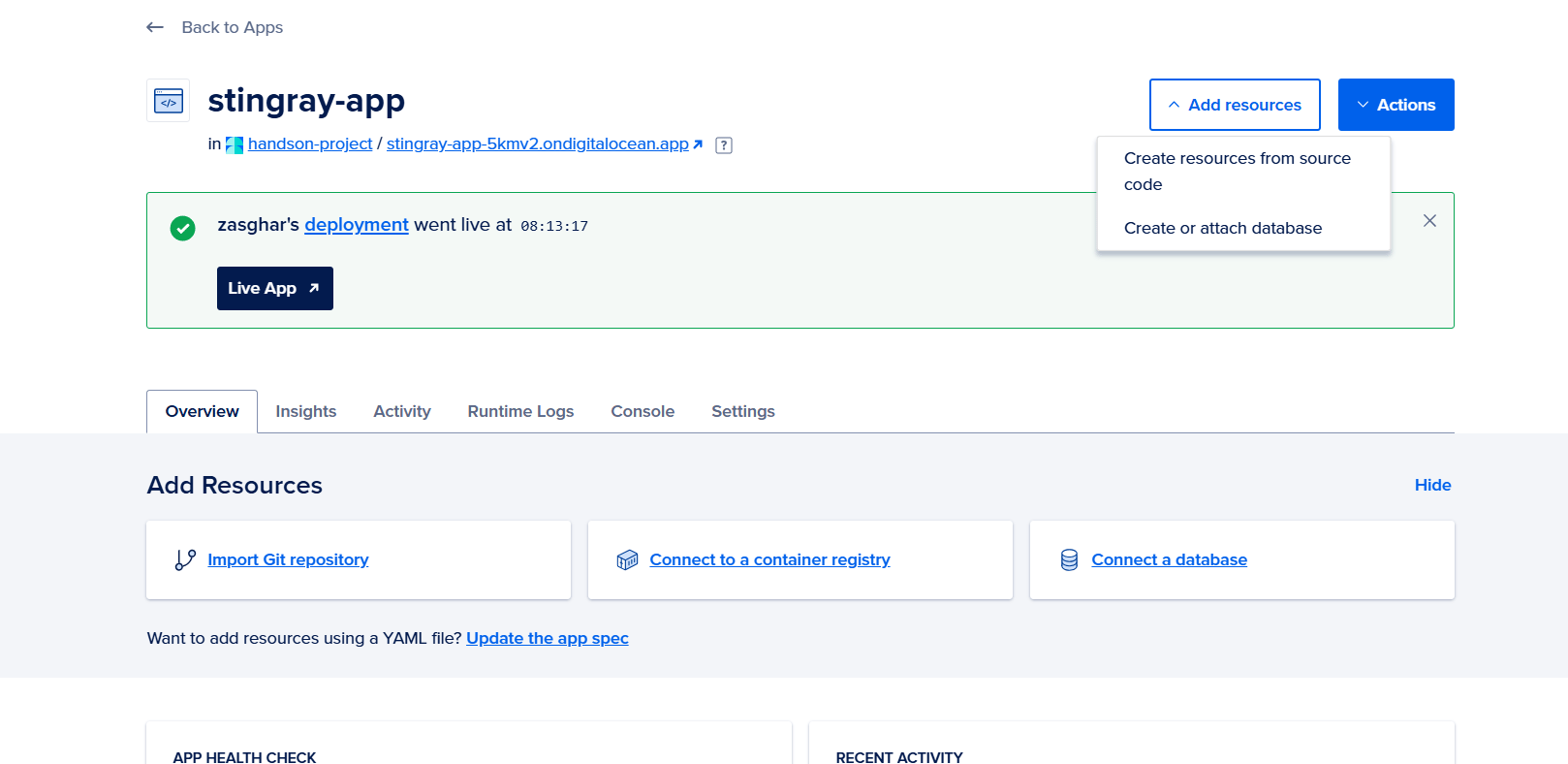Choose Create resources from source code
The image size is (1568, 764).
1243,172
